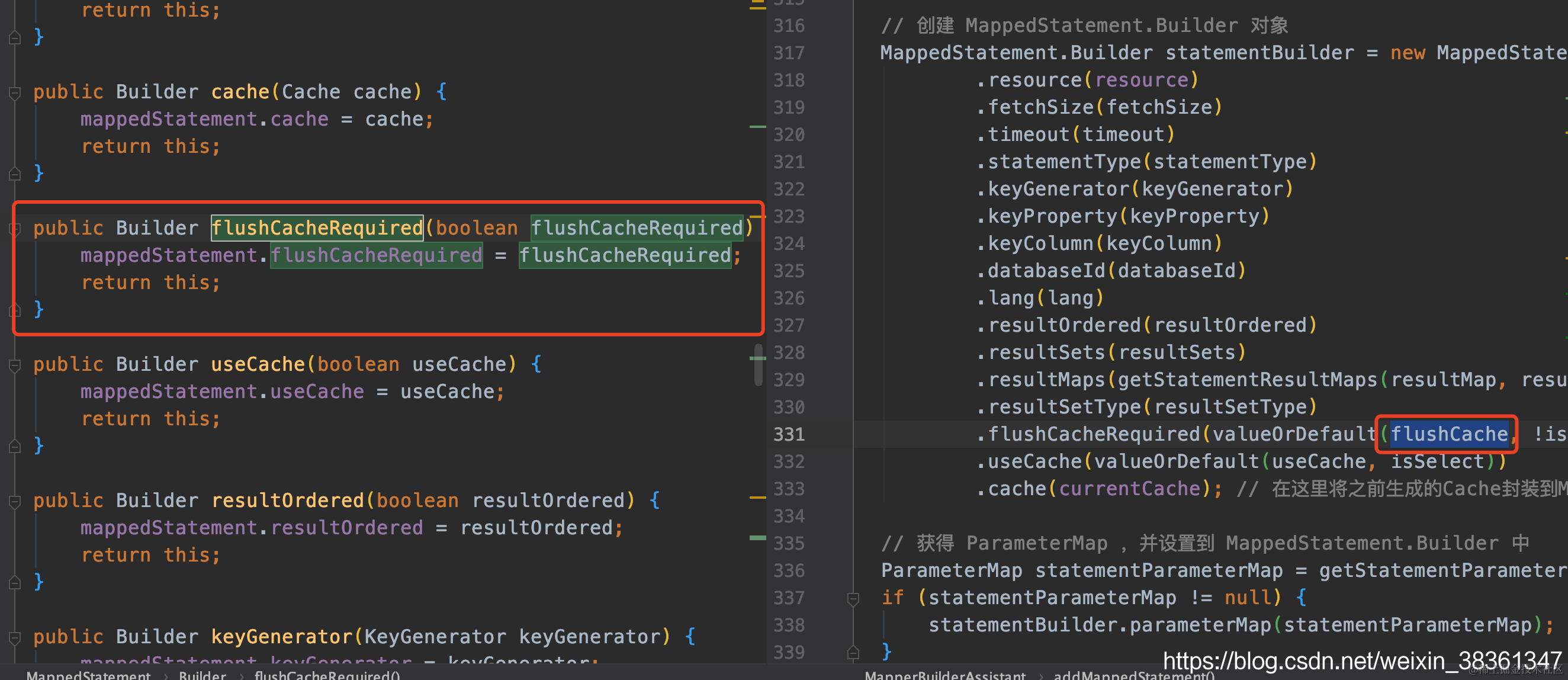
Task: Collapse the flushCacheRequired method fold marker
Action: click(15, 229)
